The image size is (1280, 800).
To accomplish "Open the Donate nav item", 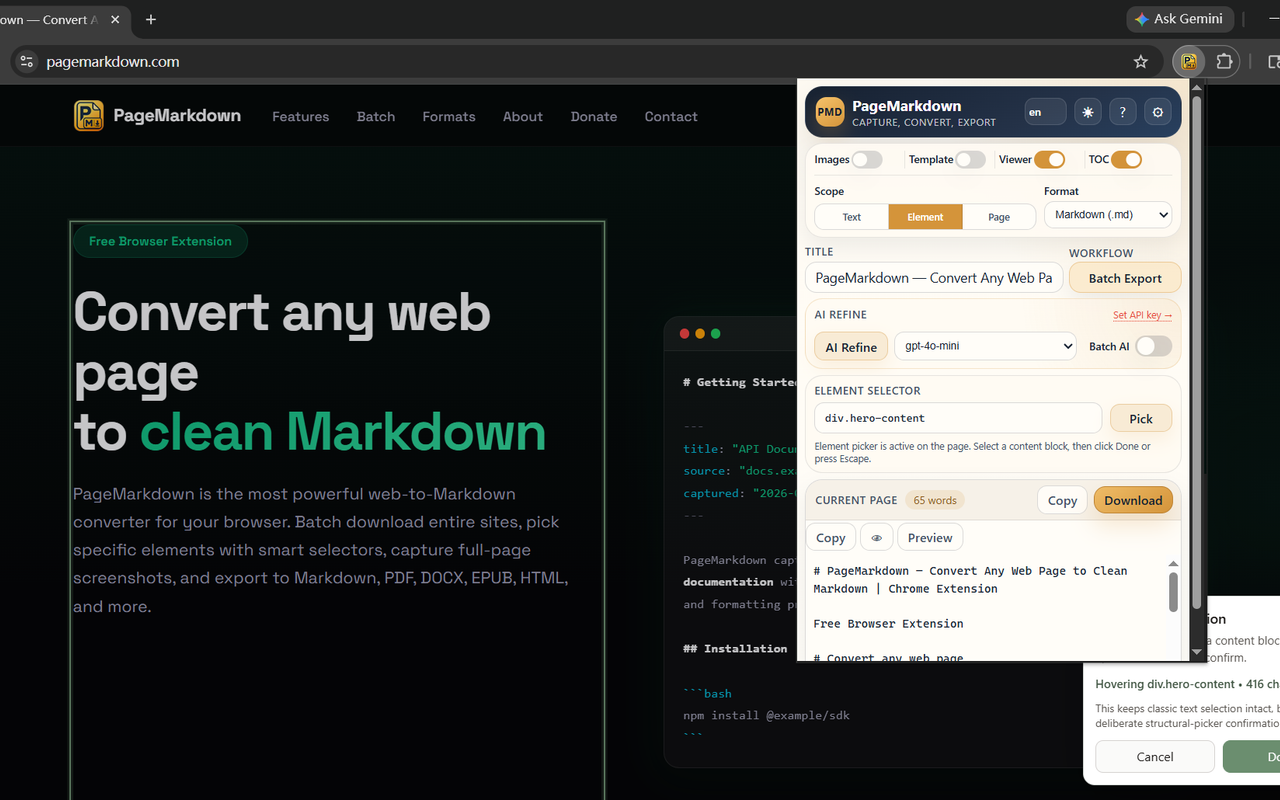I will point(594,116).
